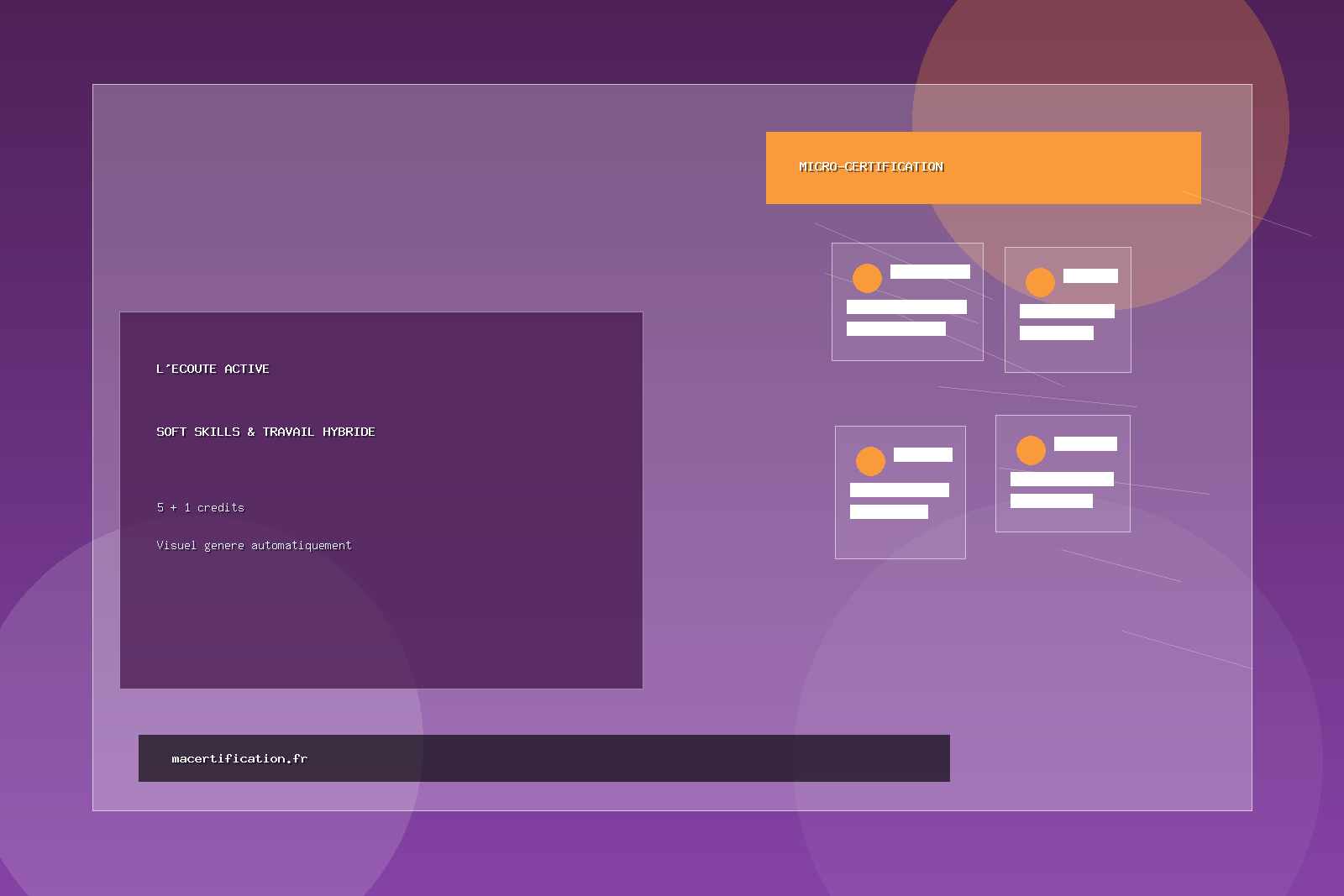Screen dimensions: 1344x896
Task: Select the middle white bar in top-right card
Action: [x=1067, y=311]
